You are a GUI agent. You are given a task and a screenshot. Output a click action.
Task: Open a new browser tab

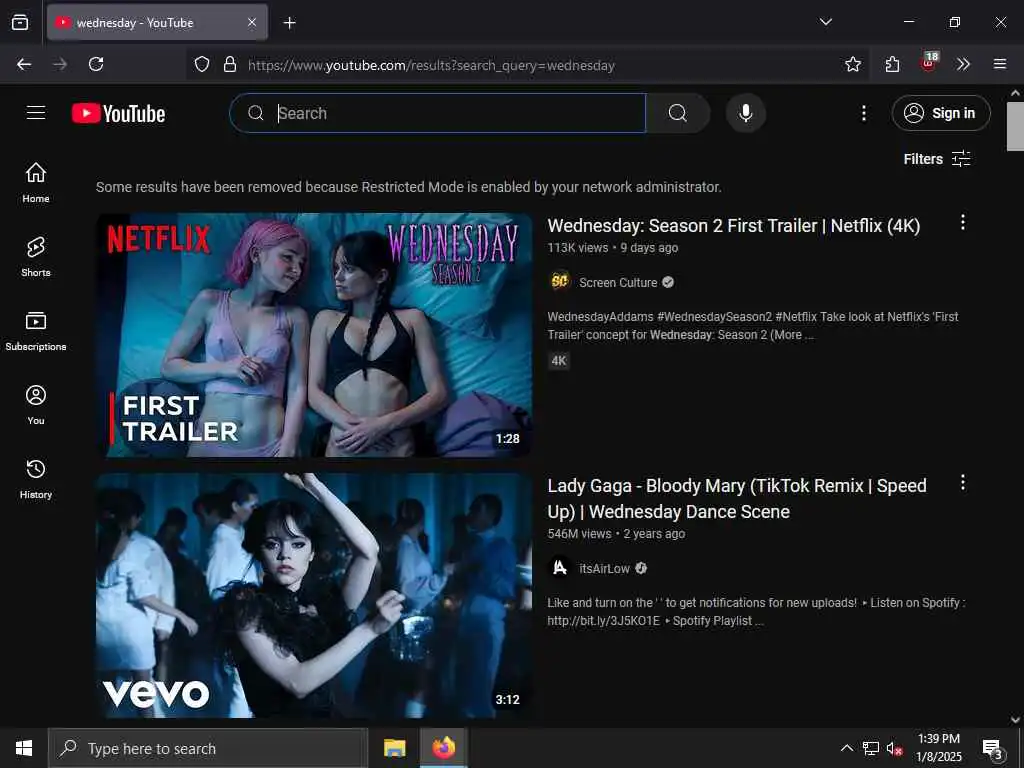[x=289, y=23]
